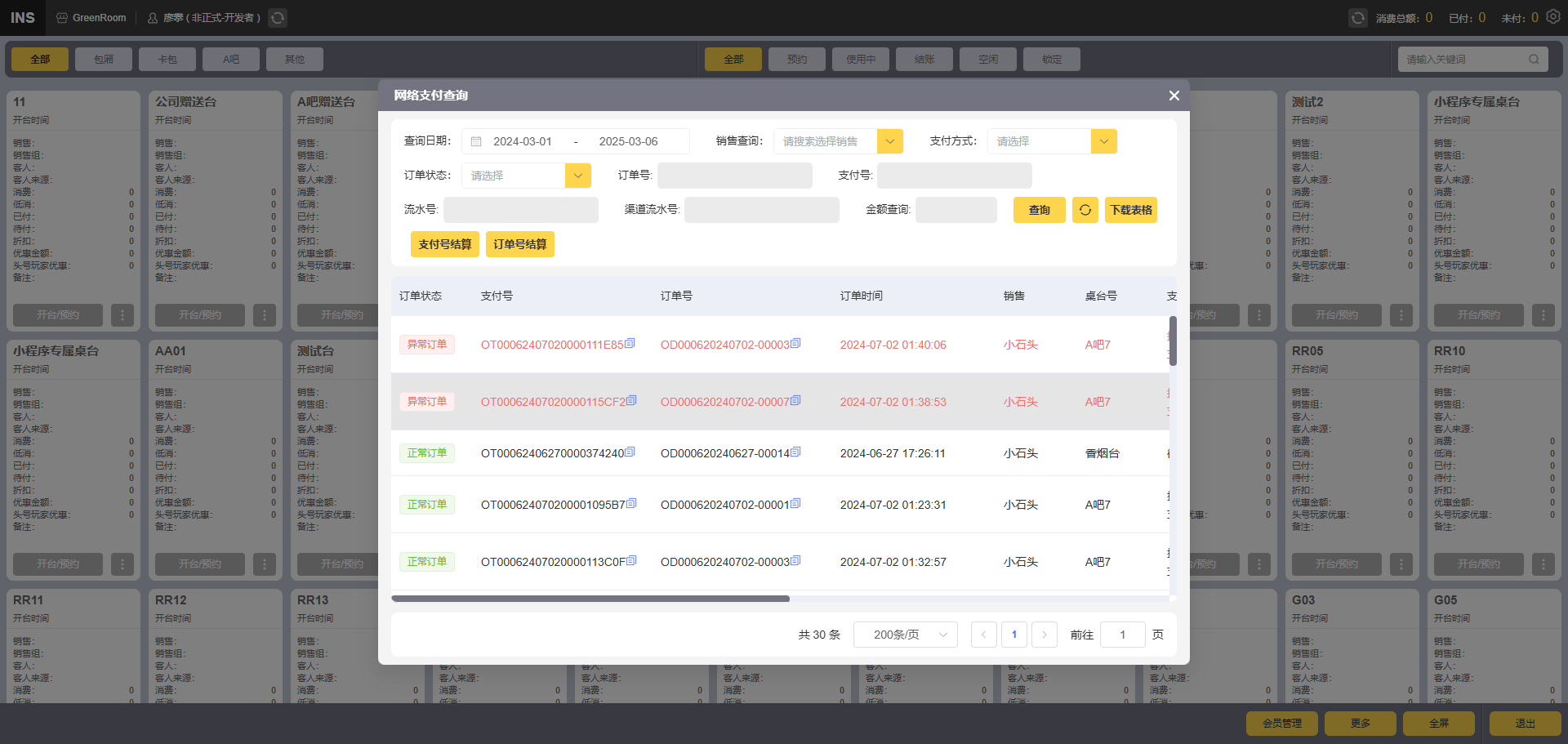Screen dimensions: 1568x744
Task: Expand the 订单状态 dropdown
Action: pos(578,176)
